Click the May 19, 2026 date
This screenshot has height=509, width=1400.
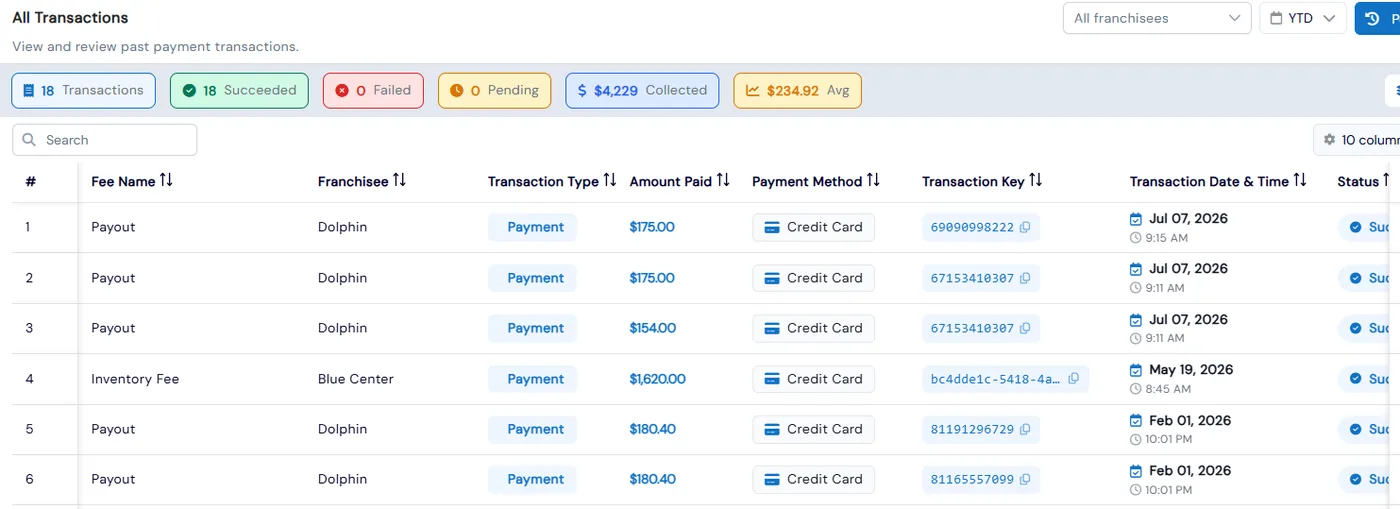pyautogui.click(x=1191, y=370)
